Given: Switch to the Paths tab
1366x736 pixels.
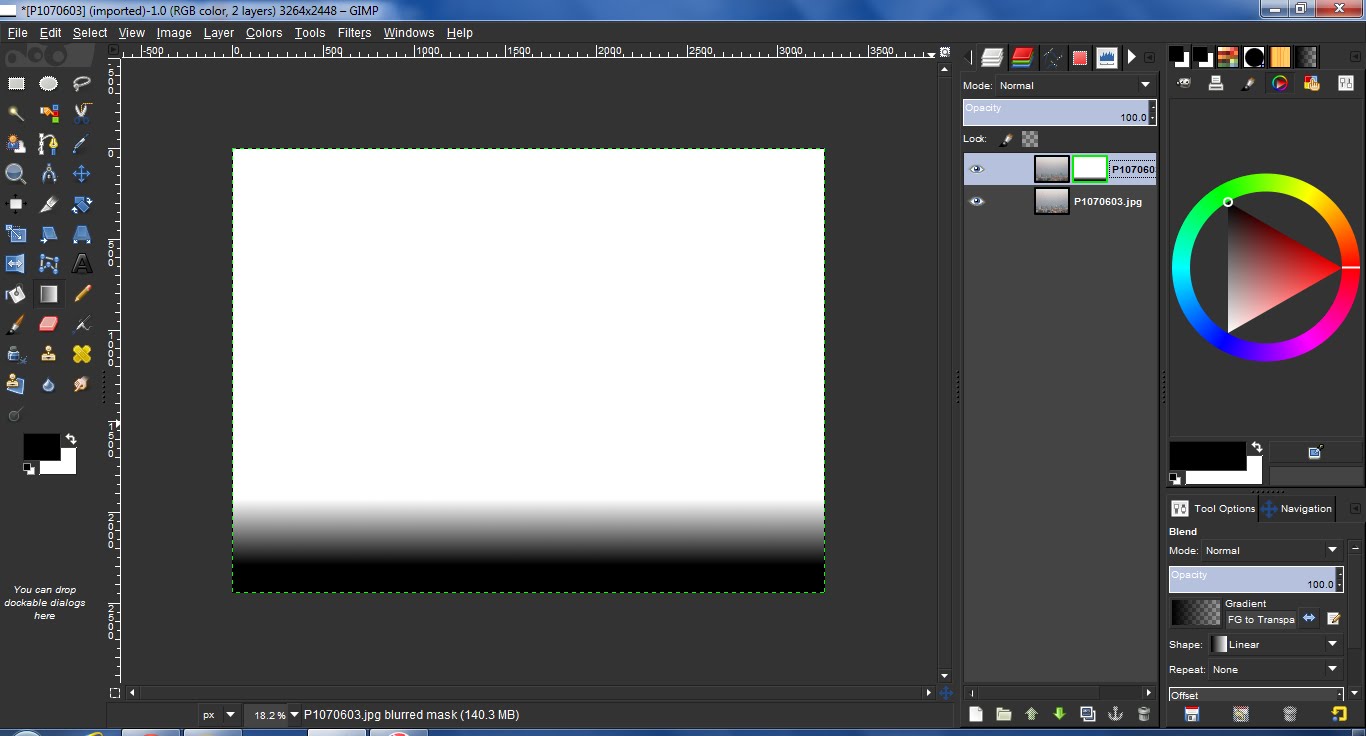Looking at the screenshot, I should [x=1051, y=57].
